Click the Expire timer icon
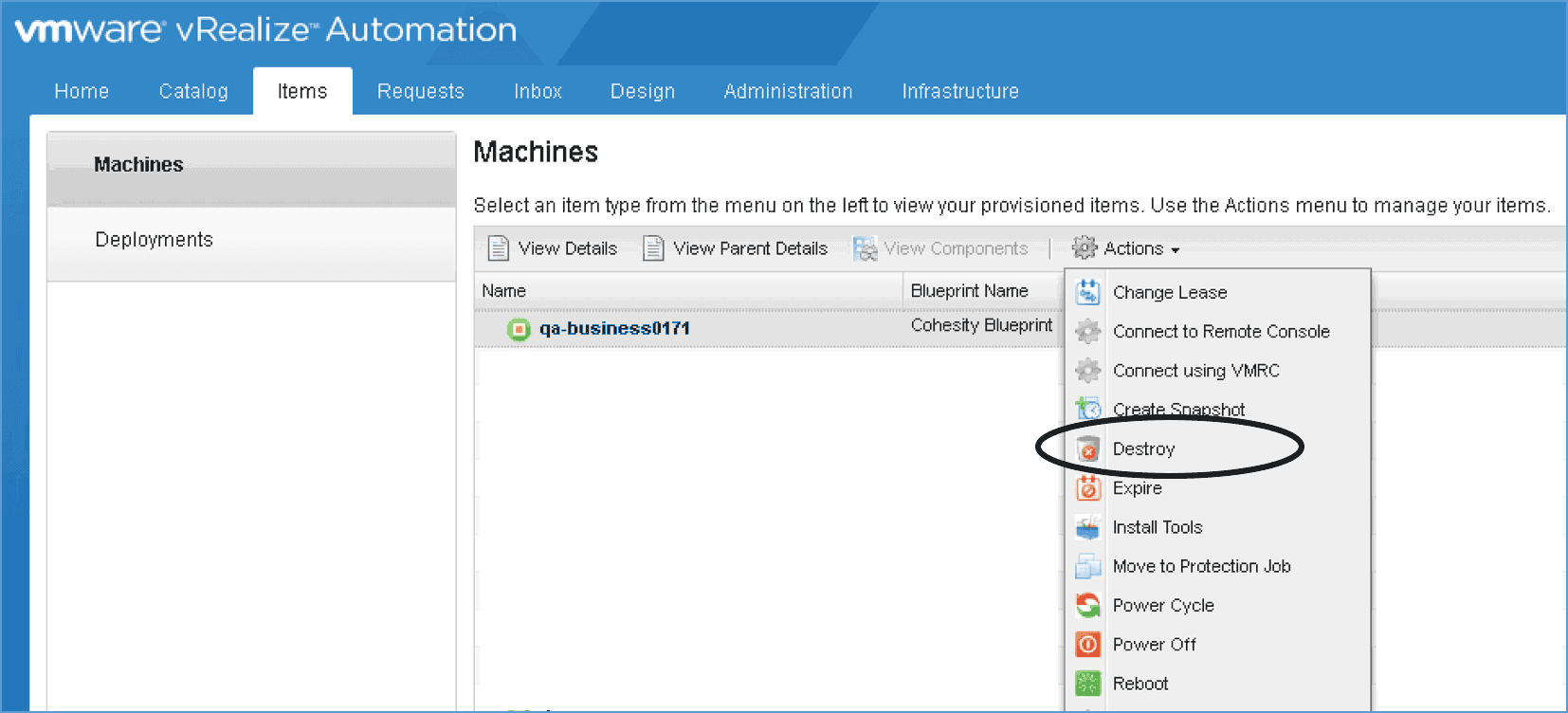Viewport: 1568px width, 713px height. [1088, 488]
